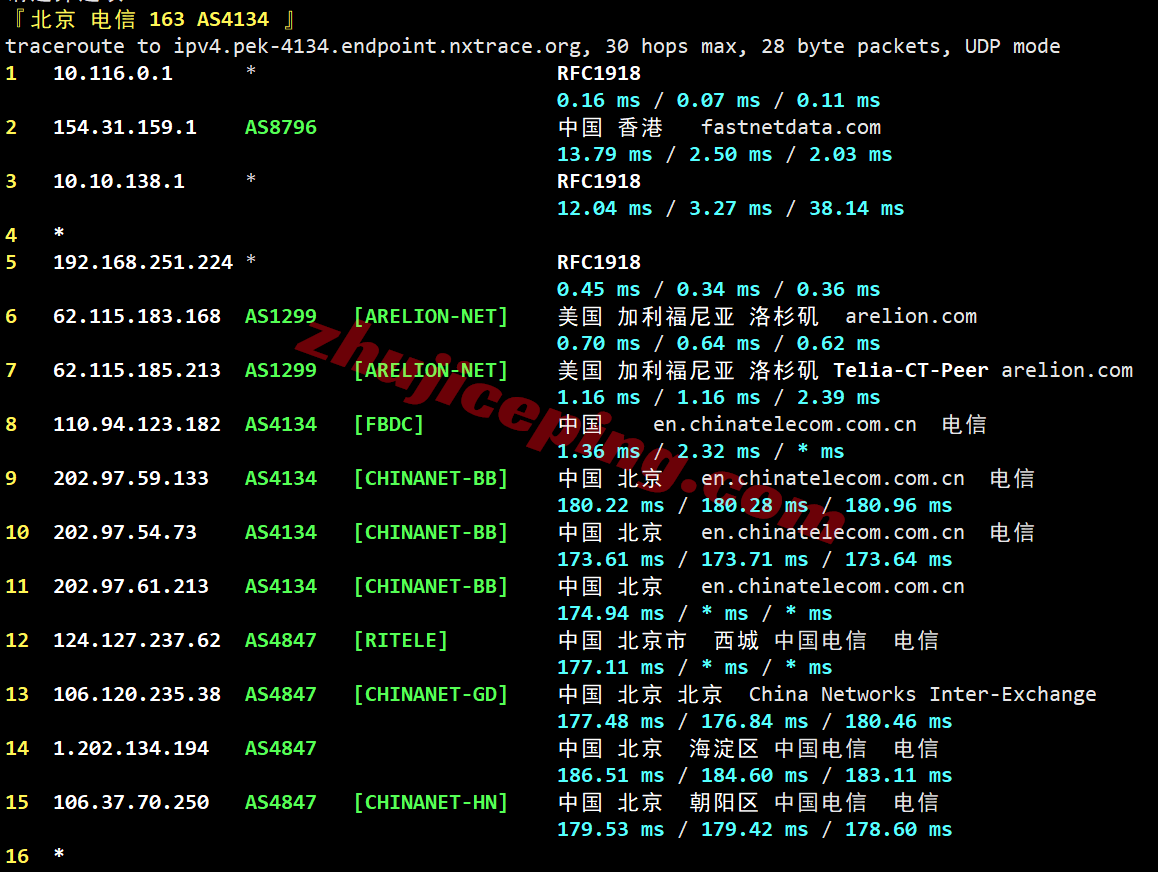Viewport: 1158px width, 872px height.
Task: Click latency 177.11 ms on hop 12
Action: [x=611, y=667]
